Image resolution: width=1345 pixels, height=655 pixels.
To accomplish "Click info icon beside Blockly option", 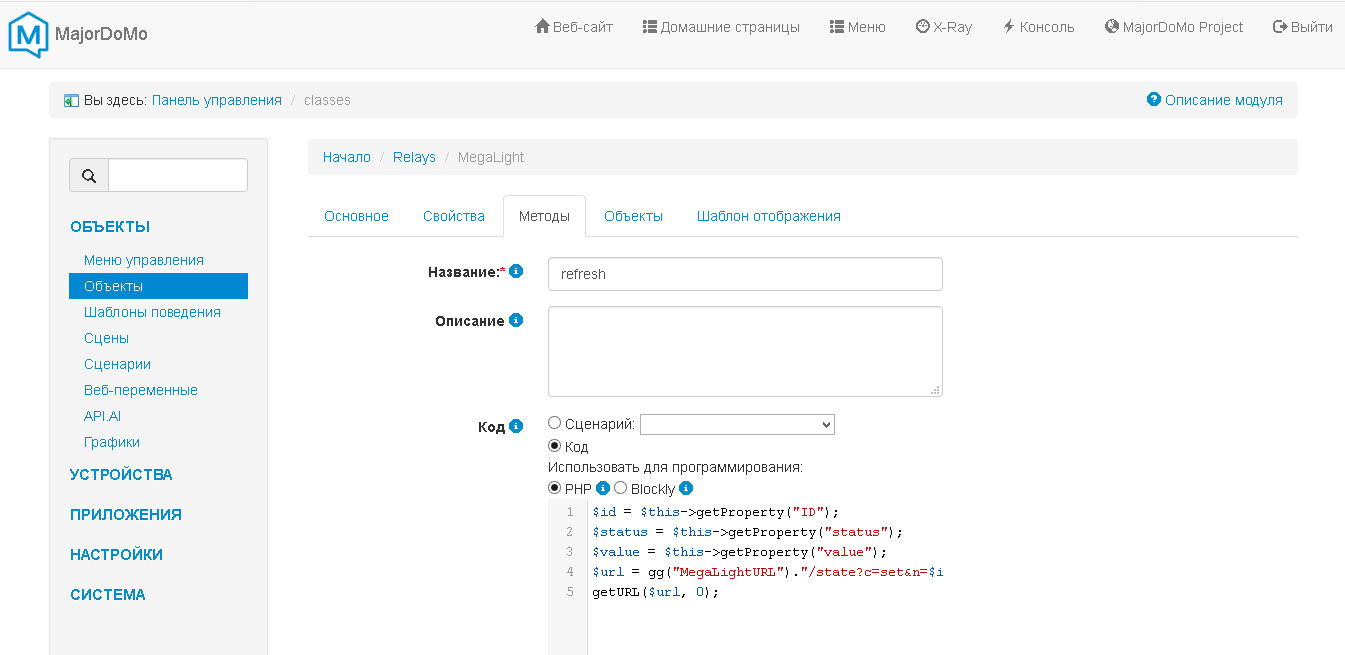I will (686, 489).
